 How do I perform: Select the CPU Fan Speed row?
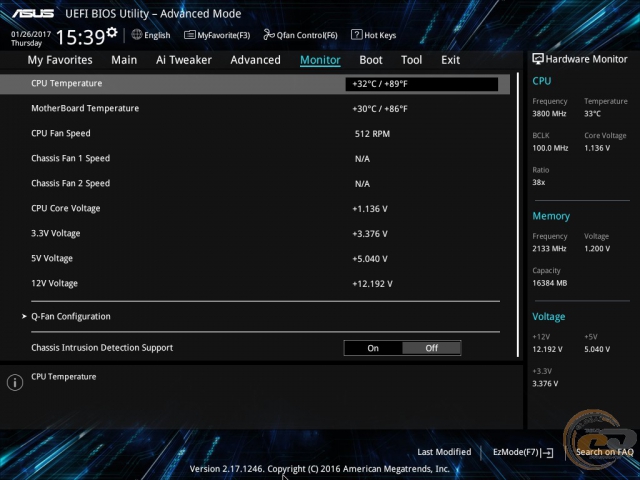(255, 133)
